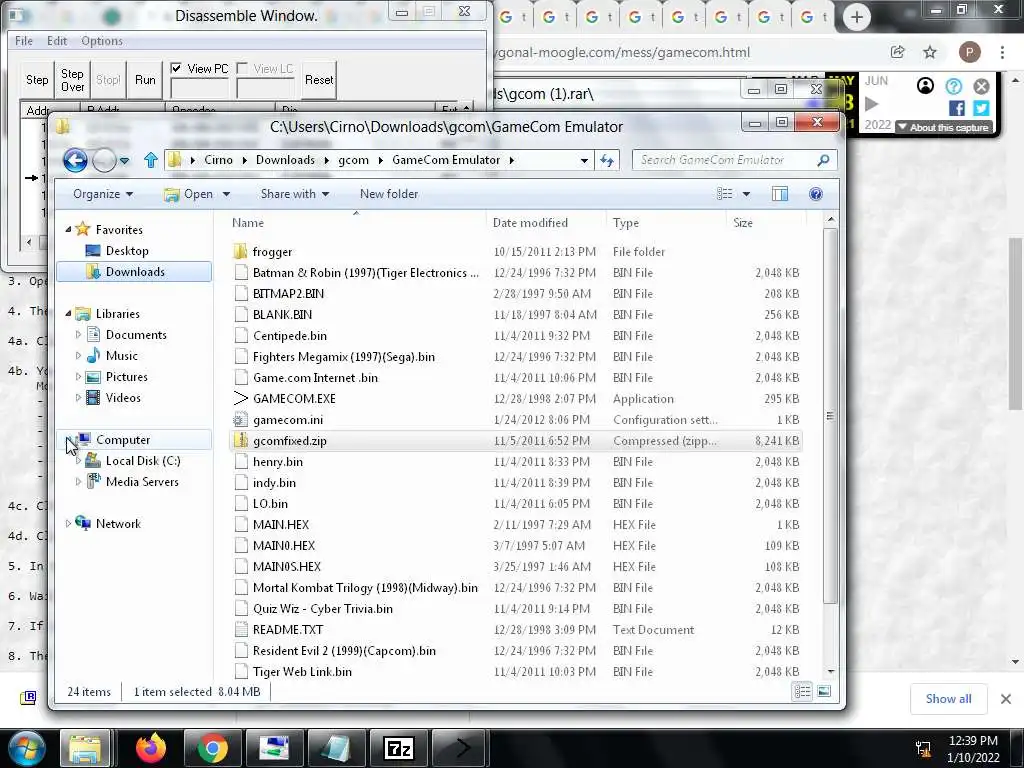The image size is (1024, 768).
Task: Toggle the preview pane icon
Action: tap(780, 194)
